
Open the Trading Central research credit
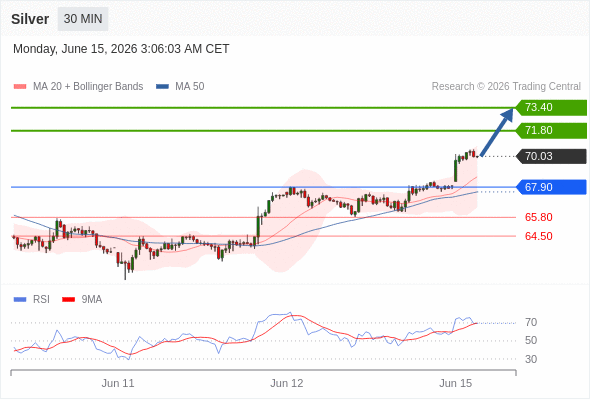pos(506,87)
